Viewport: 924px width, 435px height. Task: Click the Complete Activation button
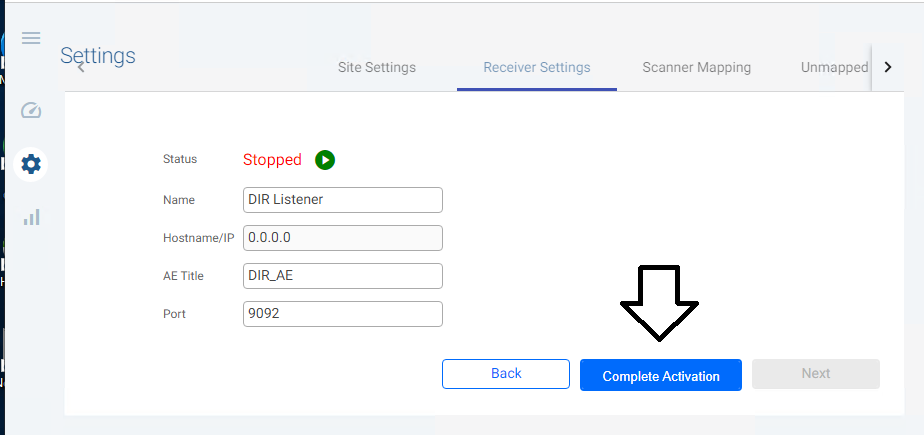tap(660, 375)
